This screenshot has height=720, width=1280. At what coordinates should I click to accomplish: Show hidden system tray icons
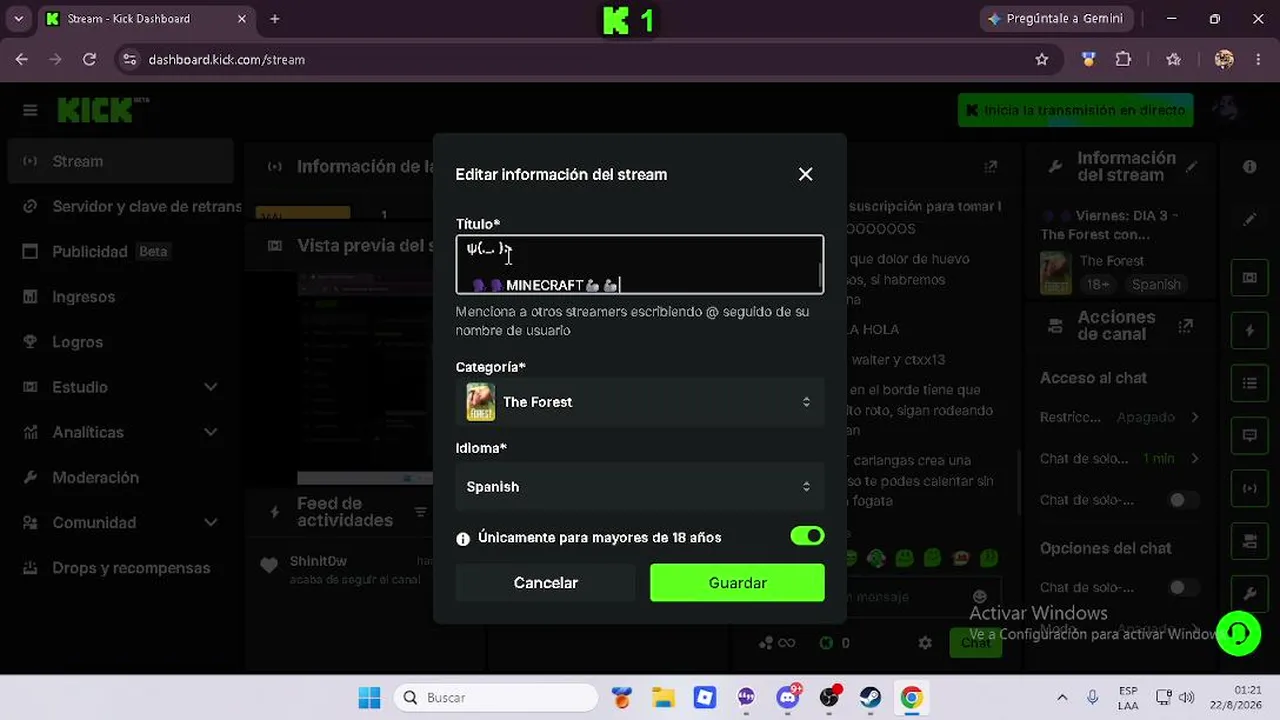[x=1062, y=698]
